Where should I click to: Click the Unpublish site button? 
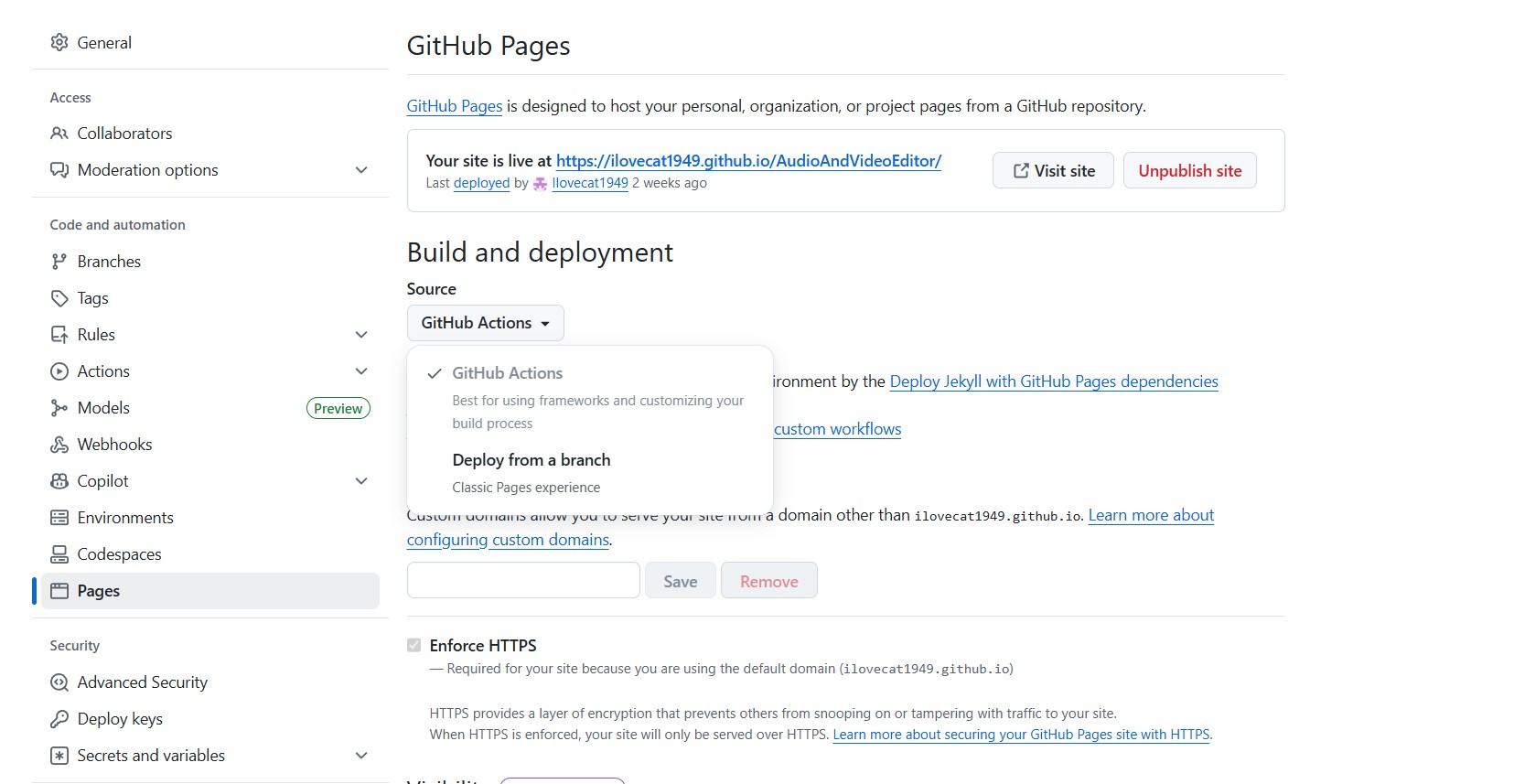[x=1189, y=170]
